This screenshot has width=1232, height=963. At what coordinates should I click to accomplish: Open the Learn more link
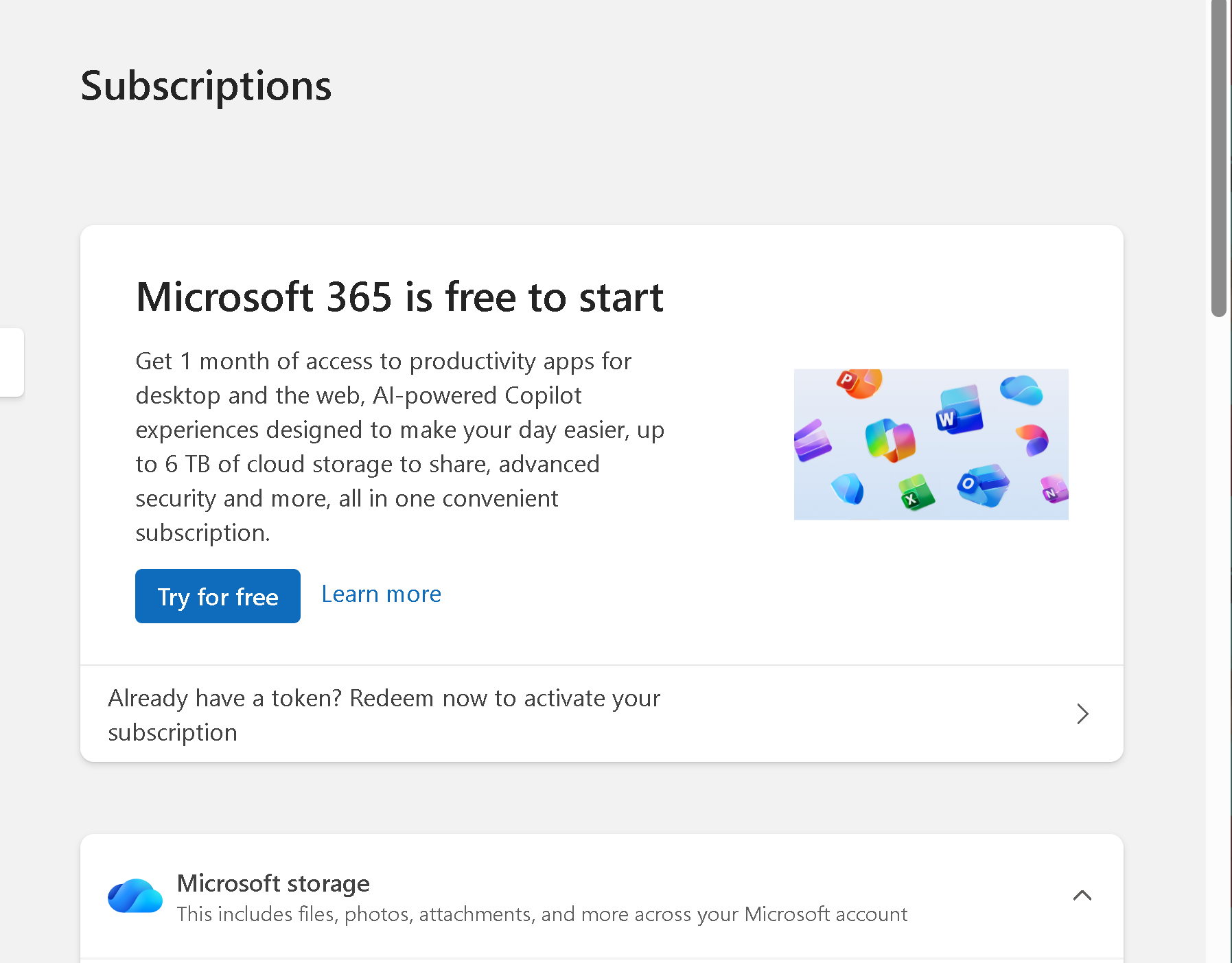click(x=381, y=593)
